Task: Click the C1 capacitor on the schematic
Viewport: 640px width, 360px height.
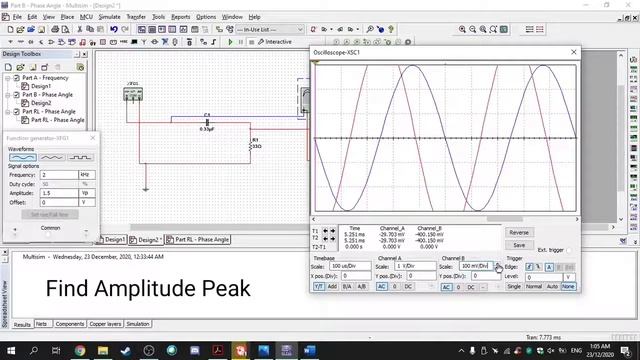Action: click(x=207, y=122)
